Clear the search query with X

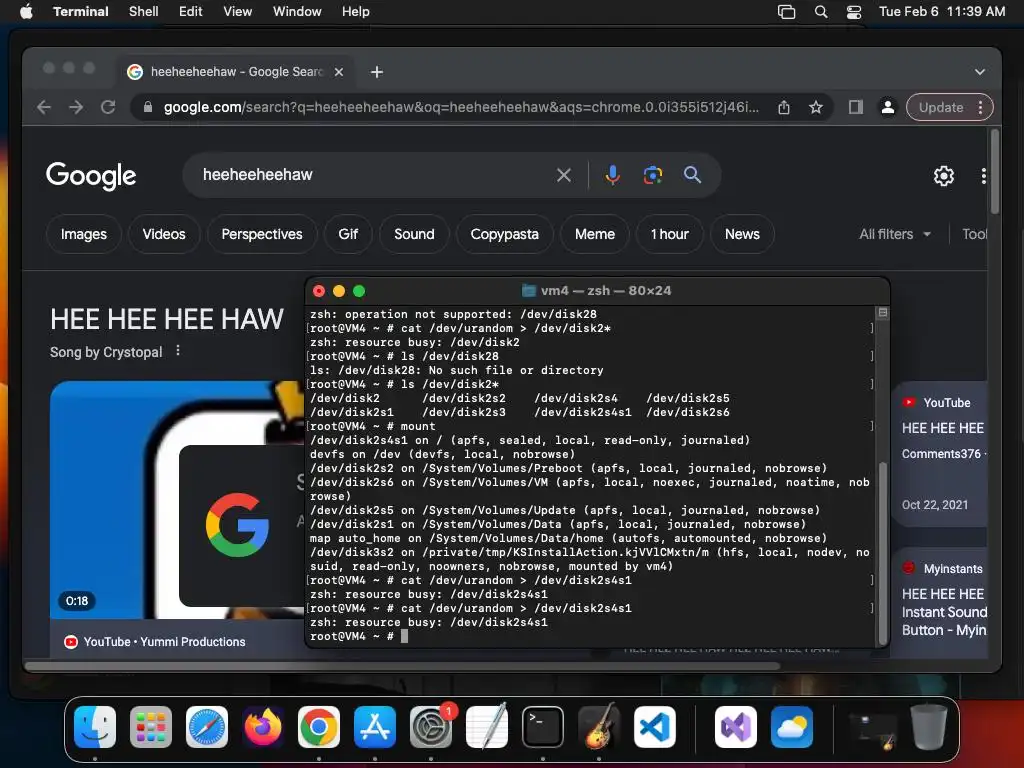[x=564, y=174]
